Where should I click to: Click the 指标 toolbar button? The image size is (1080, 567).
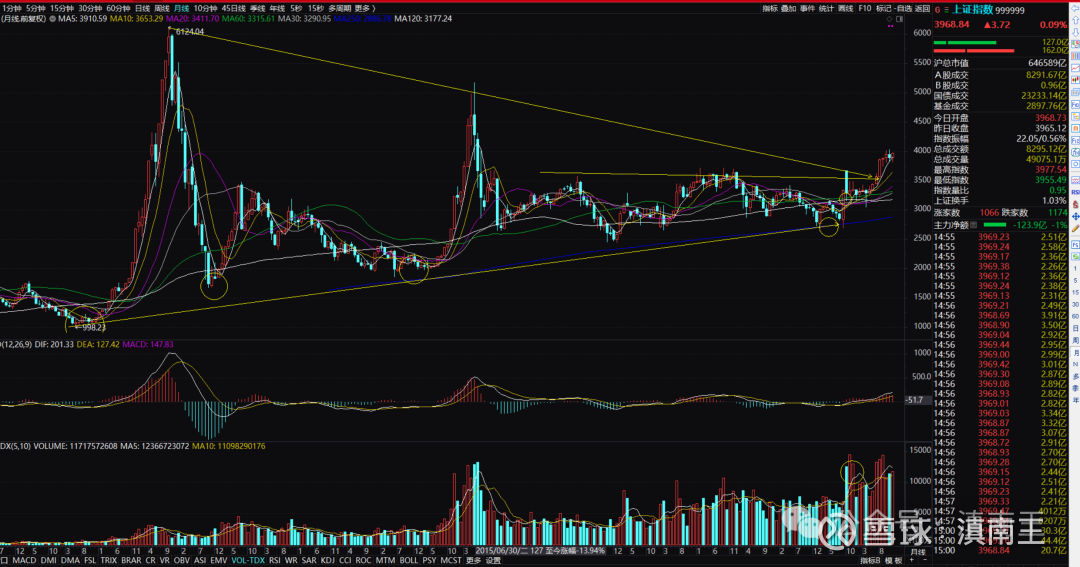point(770,8)
